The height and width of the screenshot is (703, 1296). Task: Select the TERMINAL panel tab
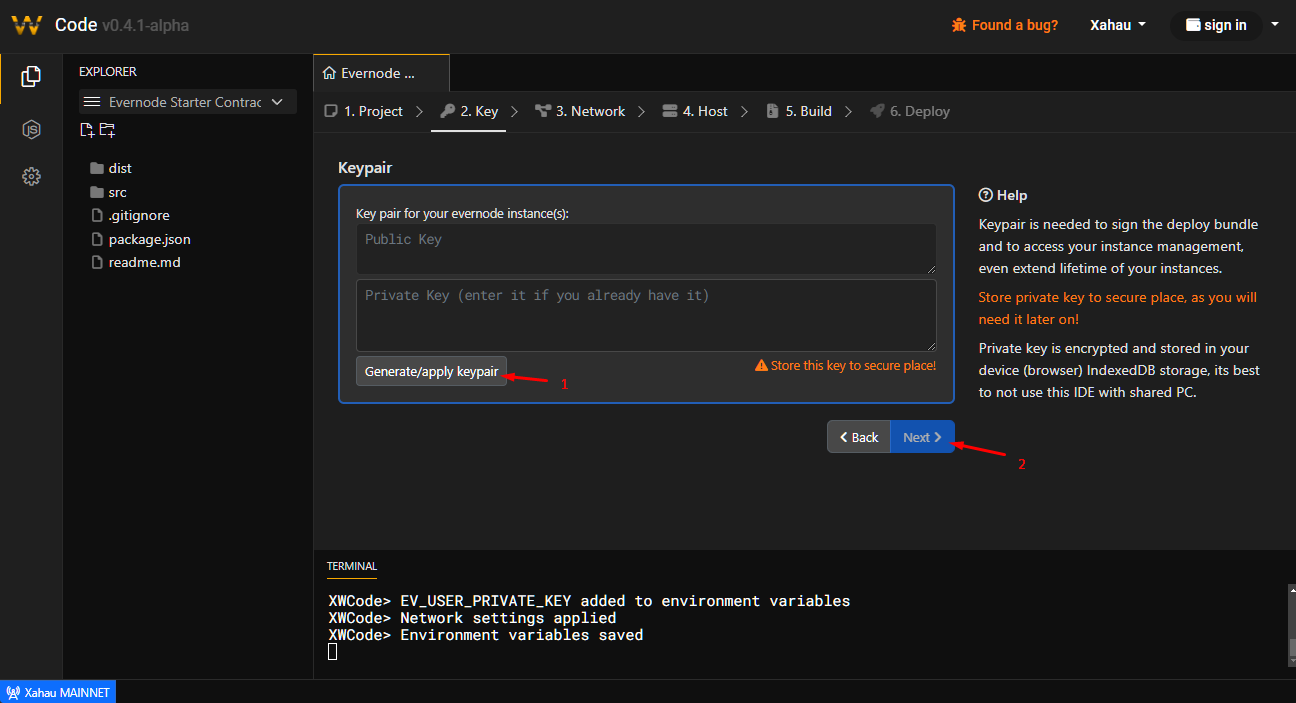352,566
